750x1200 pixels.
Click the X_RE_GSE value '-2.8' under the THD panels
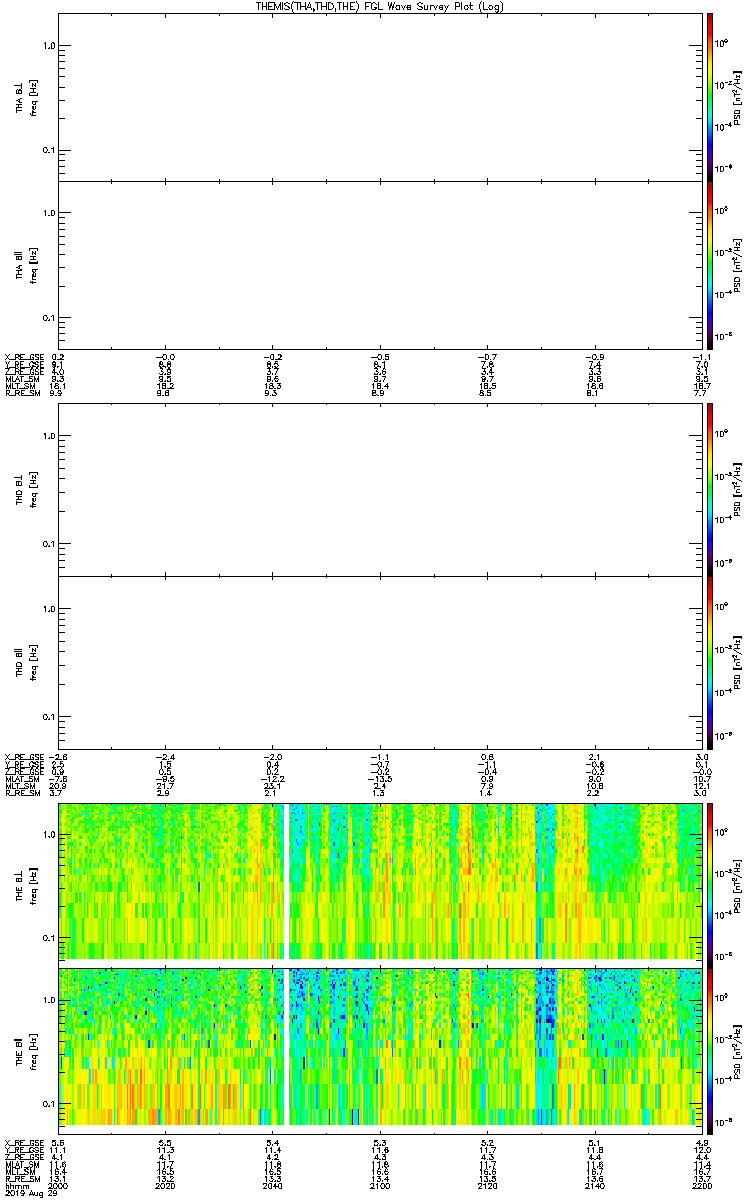(58, 756)
